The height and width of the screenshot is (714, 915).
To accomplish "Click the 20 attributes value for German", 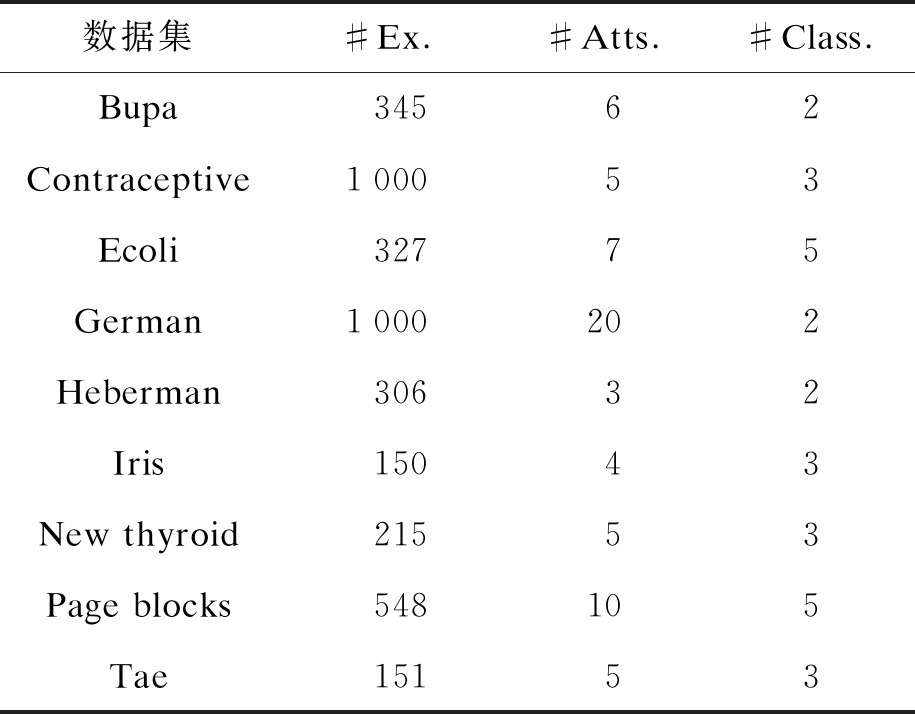I will [604, 322].
